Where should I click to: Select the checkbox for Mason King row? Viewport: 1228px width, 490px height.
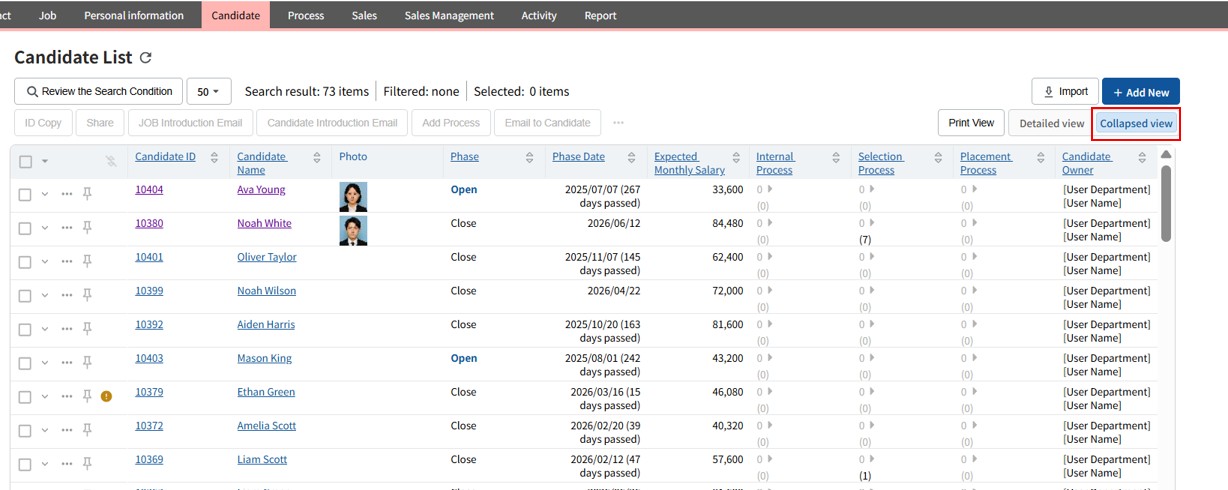[x=26, y=363]
